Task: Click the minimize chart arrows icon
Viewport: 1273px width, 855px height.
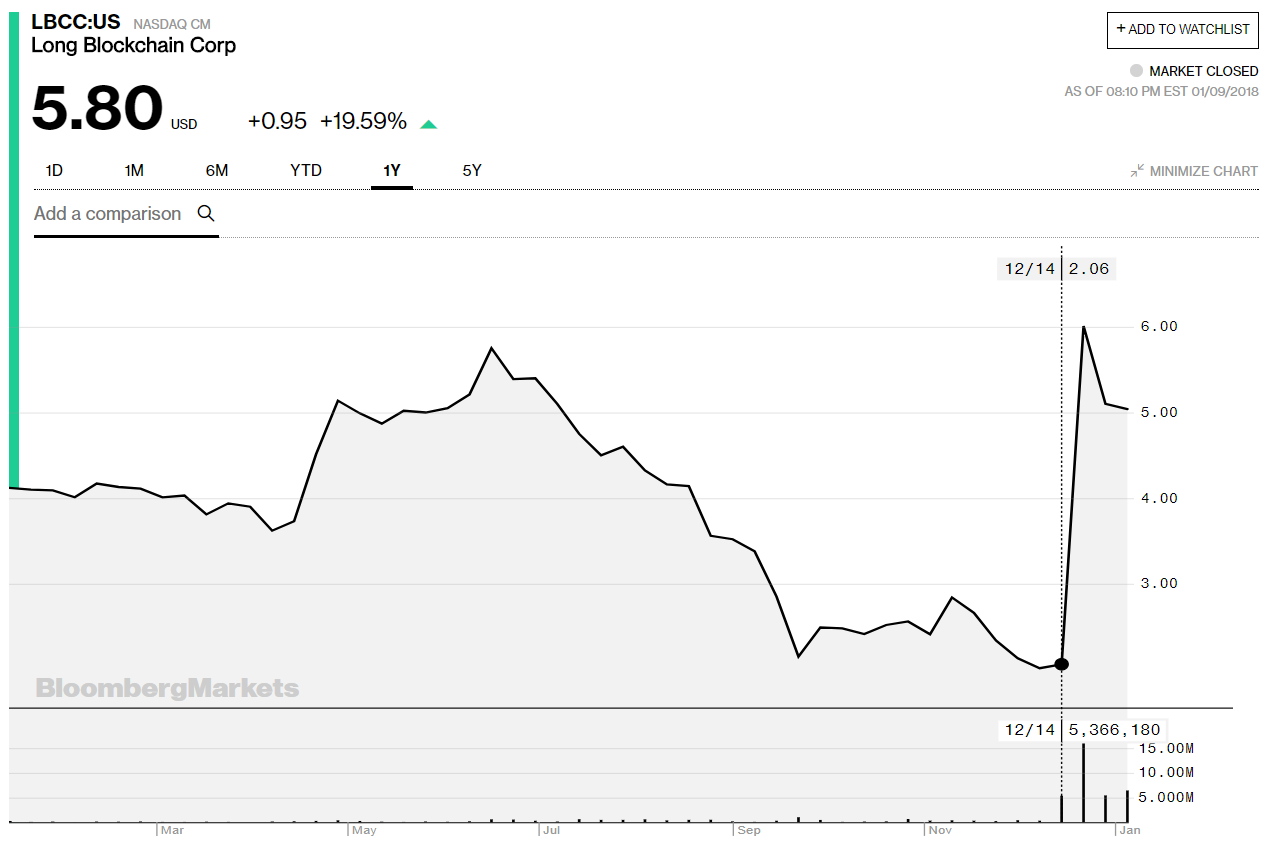Action: [1137, 171]
